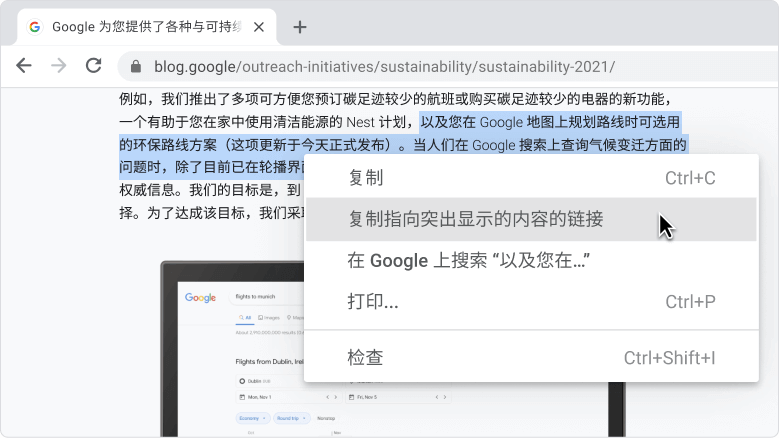Reload the current blog page
The image size is (779, 438).
pyautogui.click(x=93, y=66)
